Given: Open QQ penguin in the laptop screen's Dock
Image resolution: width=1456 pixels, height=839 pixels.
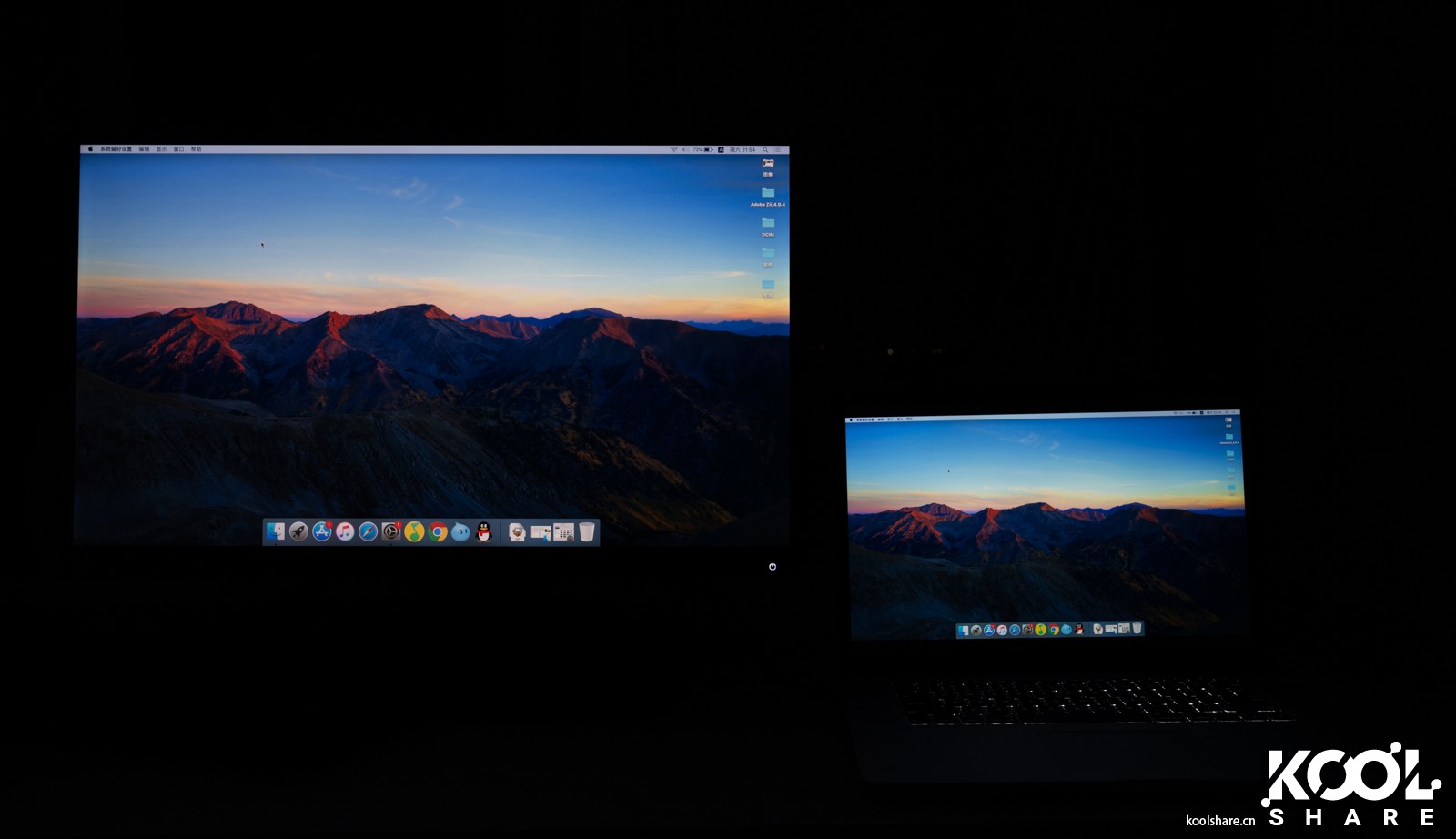Looking at the screenshot, I should [x=1079, y=630].
